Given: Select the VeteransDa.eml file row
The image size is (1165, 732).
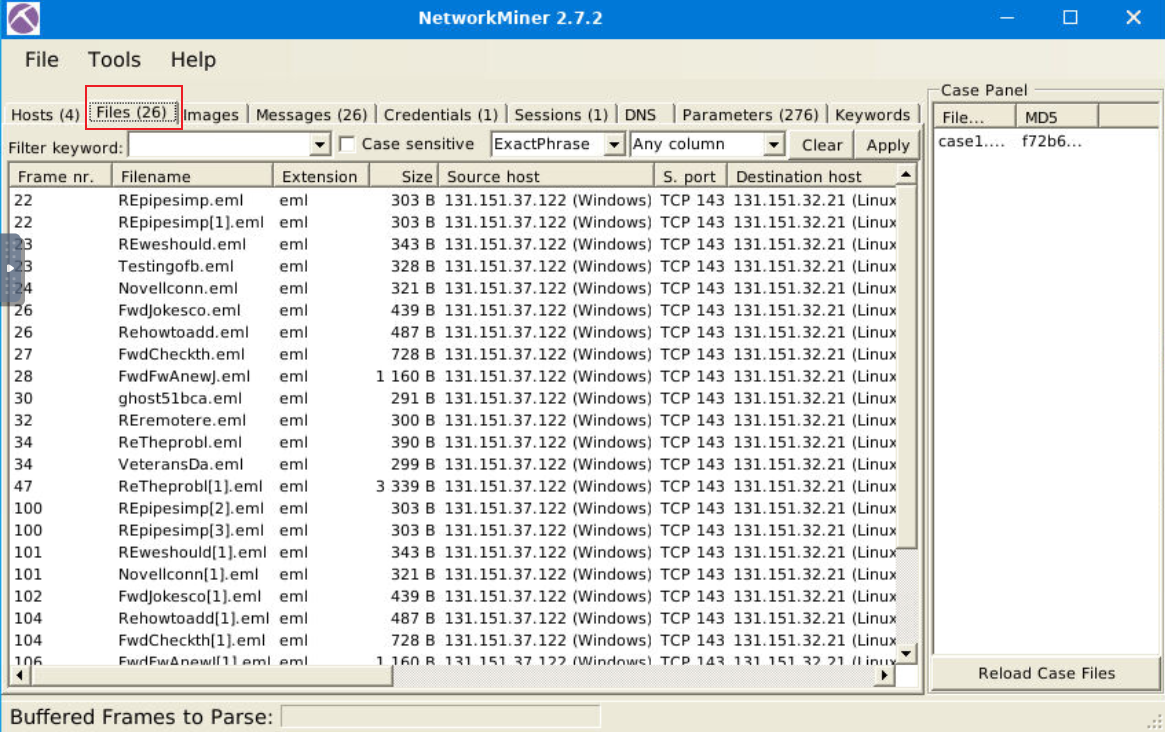Looking at the screenshot, I should [x=454, y=464].
